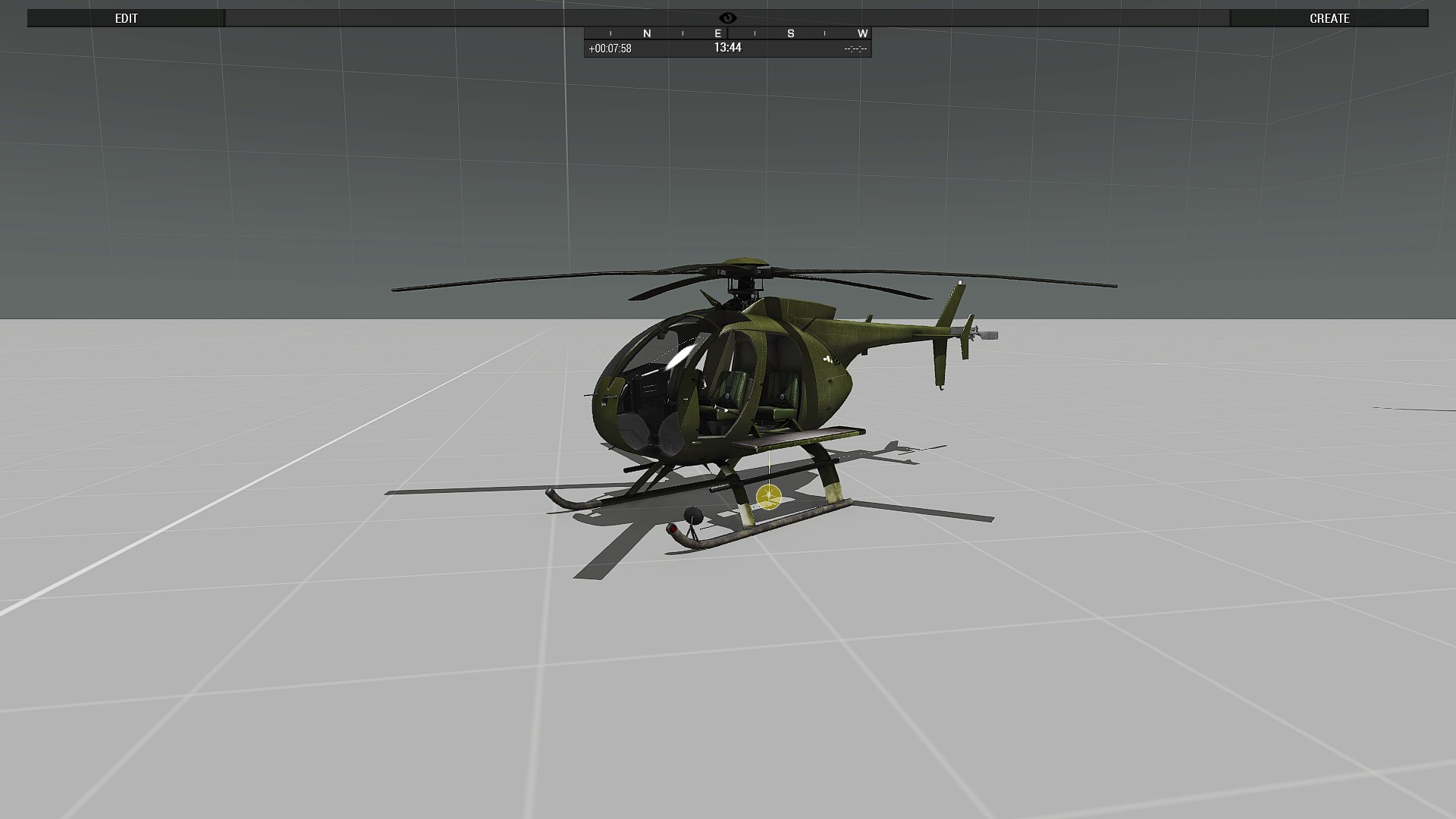This screenshot has height=819, width=1456.
Task: Expand the CREATE panel
Action: pos(1329,18)
